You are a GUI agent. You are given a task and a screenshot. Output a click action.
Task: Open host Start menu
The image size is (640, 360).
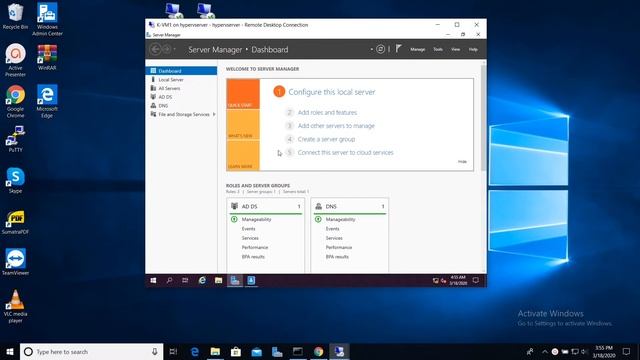tap(10, 351)
